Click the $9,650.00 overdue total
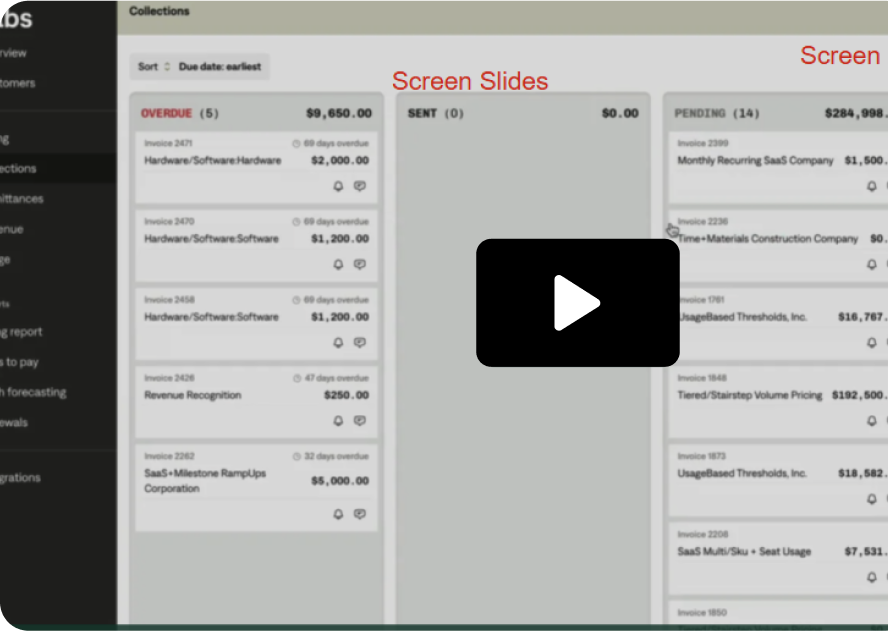This screenshot has width=888, height=631. tap(339, 113)
